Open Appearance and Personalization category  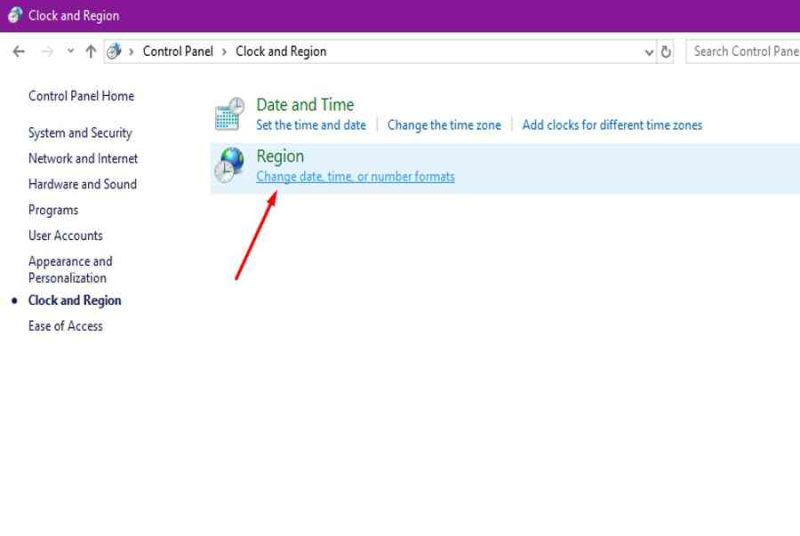(70, 270)
